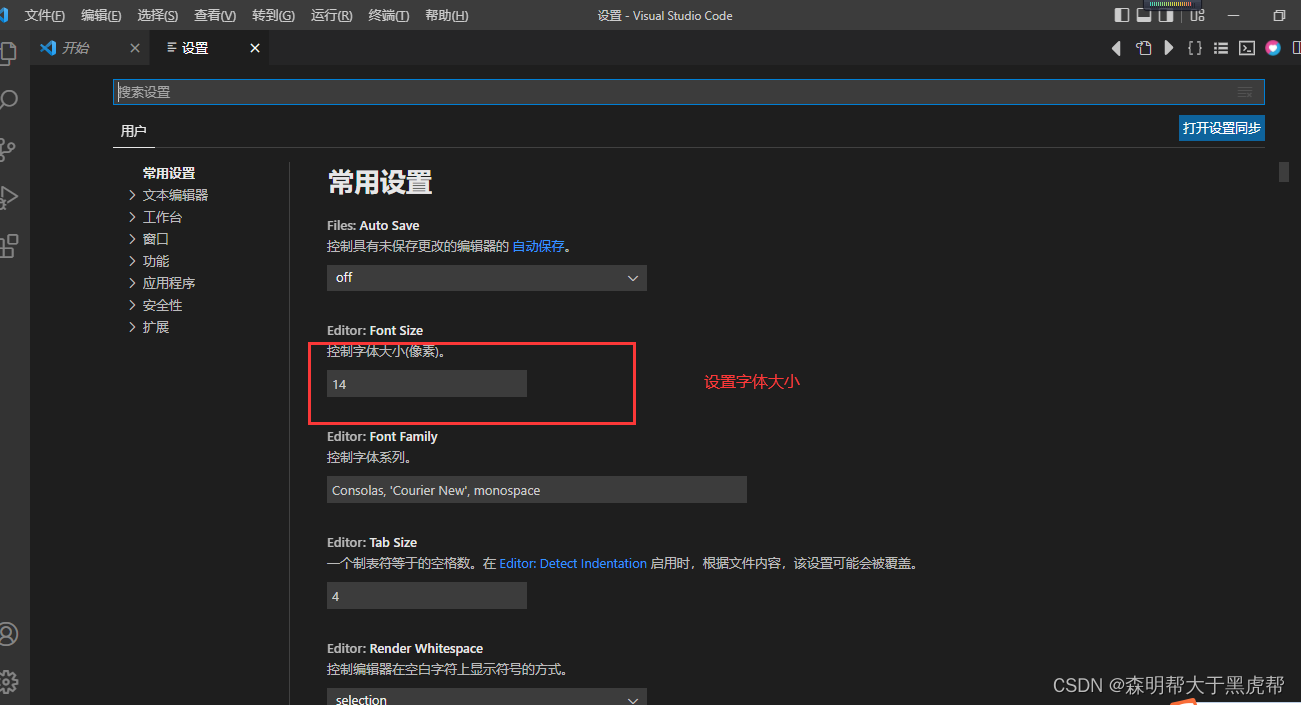Viewport: 1301px width, 705px height.
Task: Open the Run and Debug view
Action: (x=8, y=197)
